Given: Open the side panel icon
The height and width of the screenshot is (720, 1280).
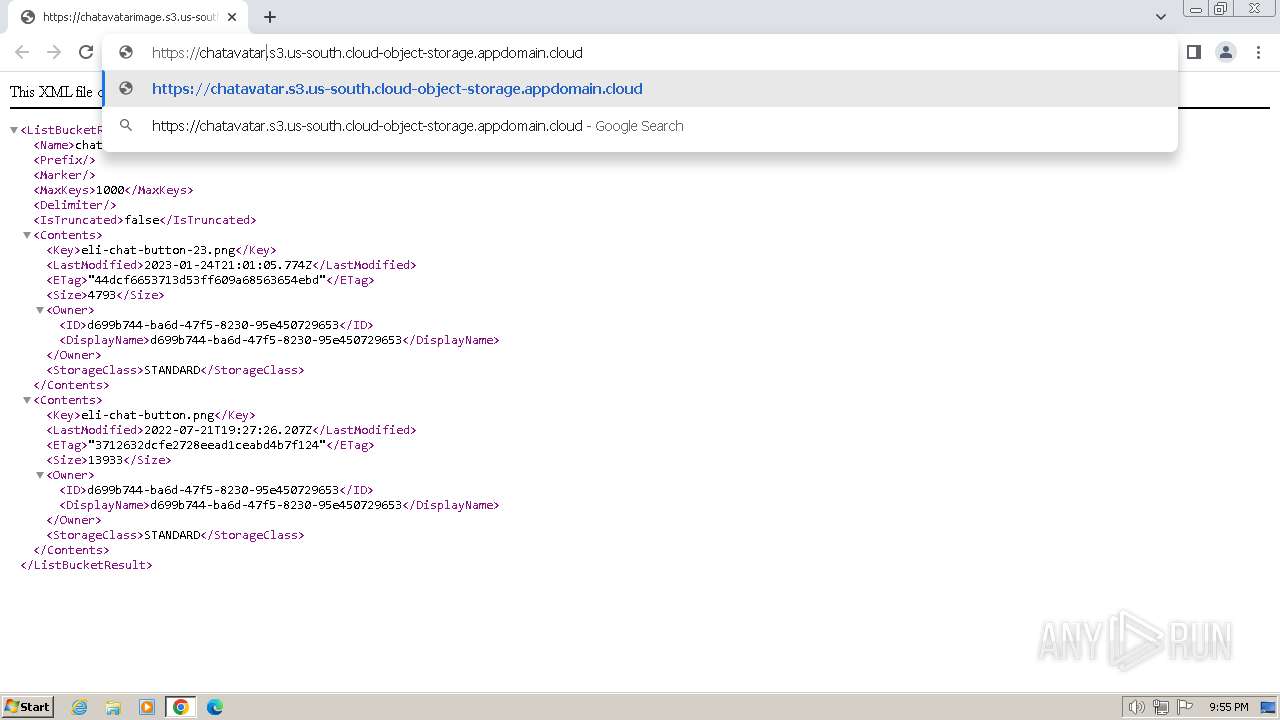Looking at the screenshot, I should click(1193, 52).
